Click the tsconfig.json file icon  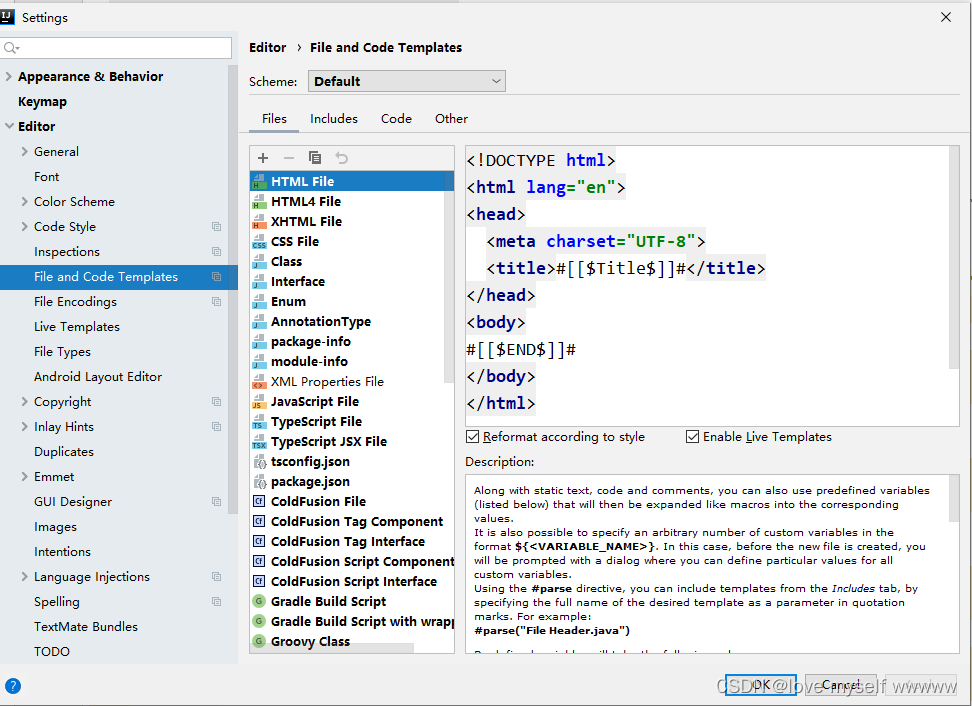[x=260, y=462]
